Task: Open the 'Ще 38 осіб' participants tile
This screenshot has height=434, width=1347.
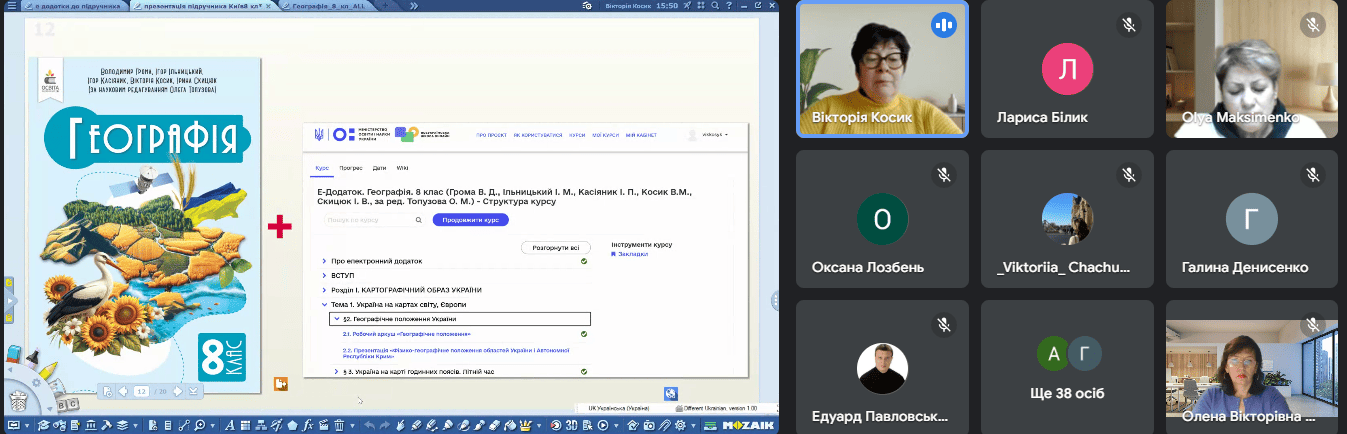Action: (1068, 368)
